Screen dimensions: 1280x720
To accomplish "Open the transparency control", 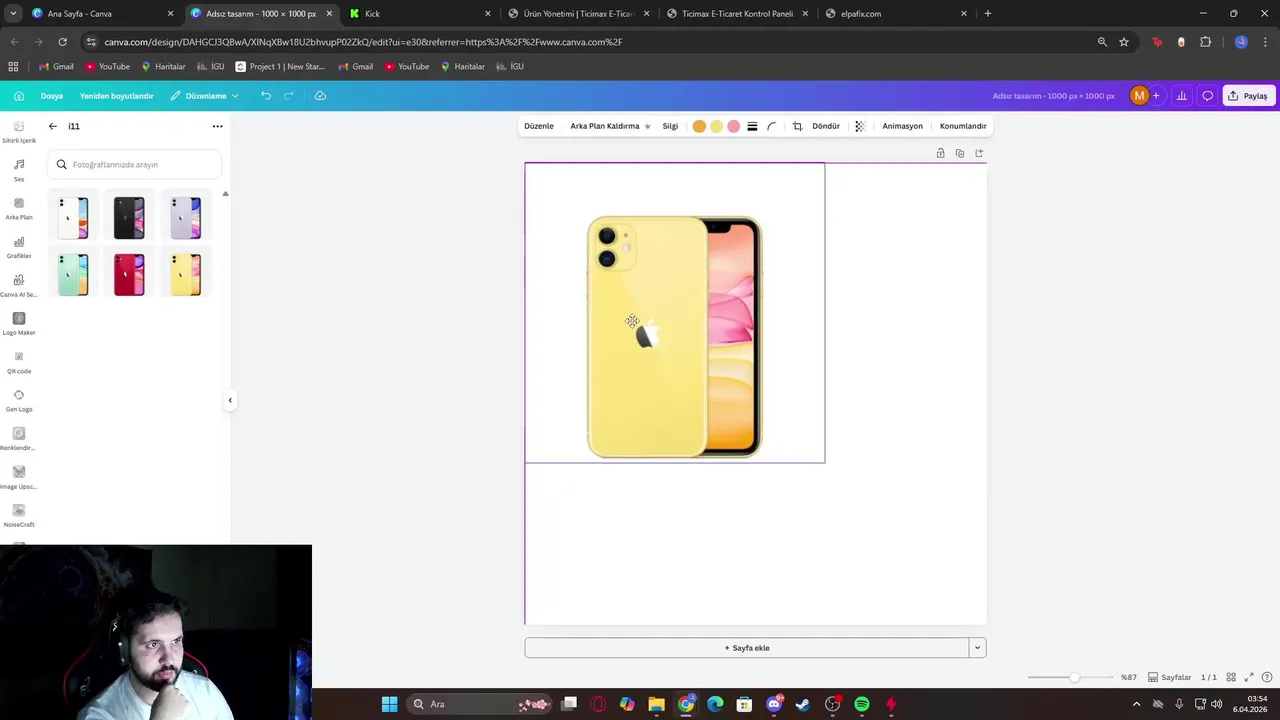I will tap(860, 126).
